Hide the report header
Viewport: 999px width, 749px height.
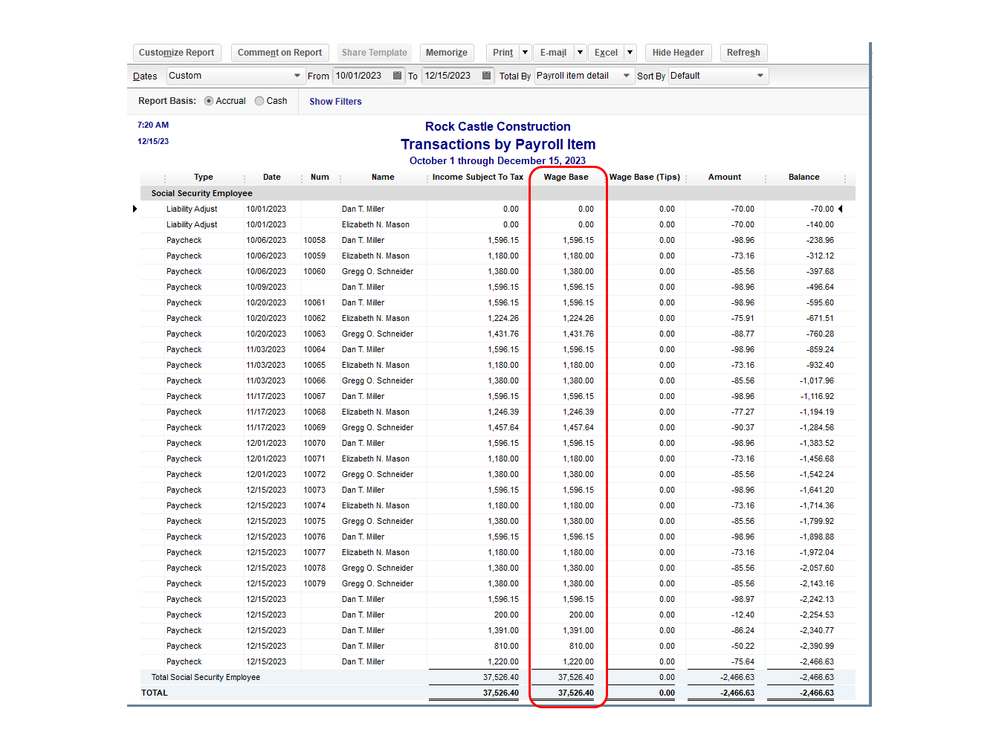point(677,52)
